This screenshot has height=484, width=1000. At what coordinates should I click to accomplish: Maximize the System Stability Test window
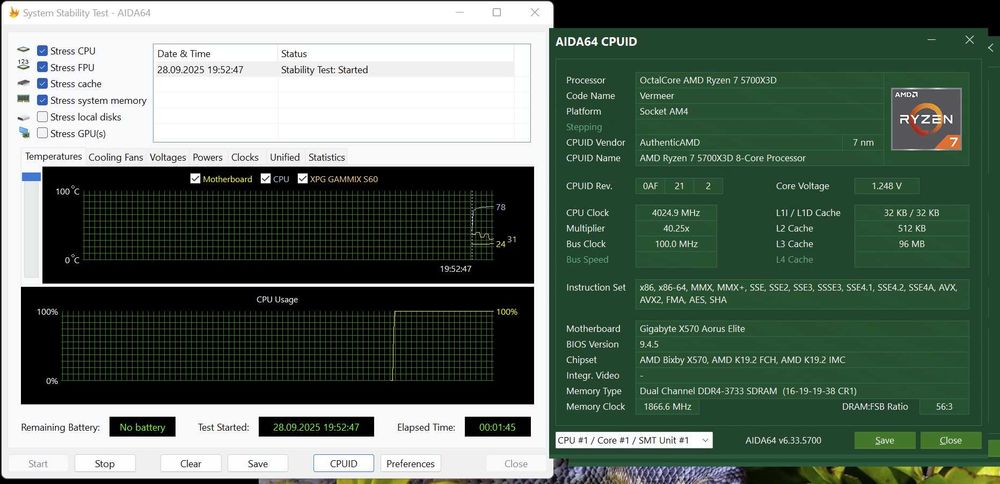[497, 12]
